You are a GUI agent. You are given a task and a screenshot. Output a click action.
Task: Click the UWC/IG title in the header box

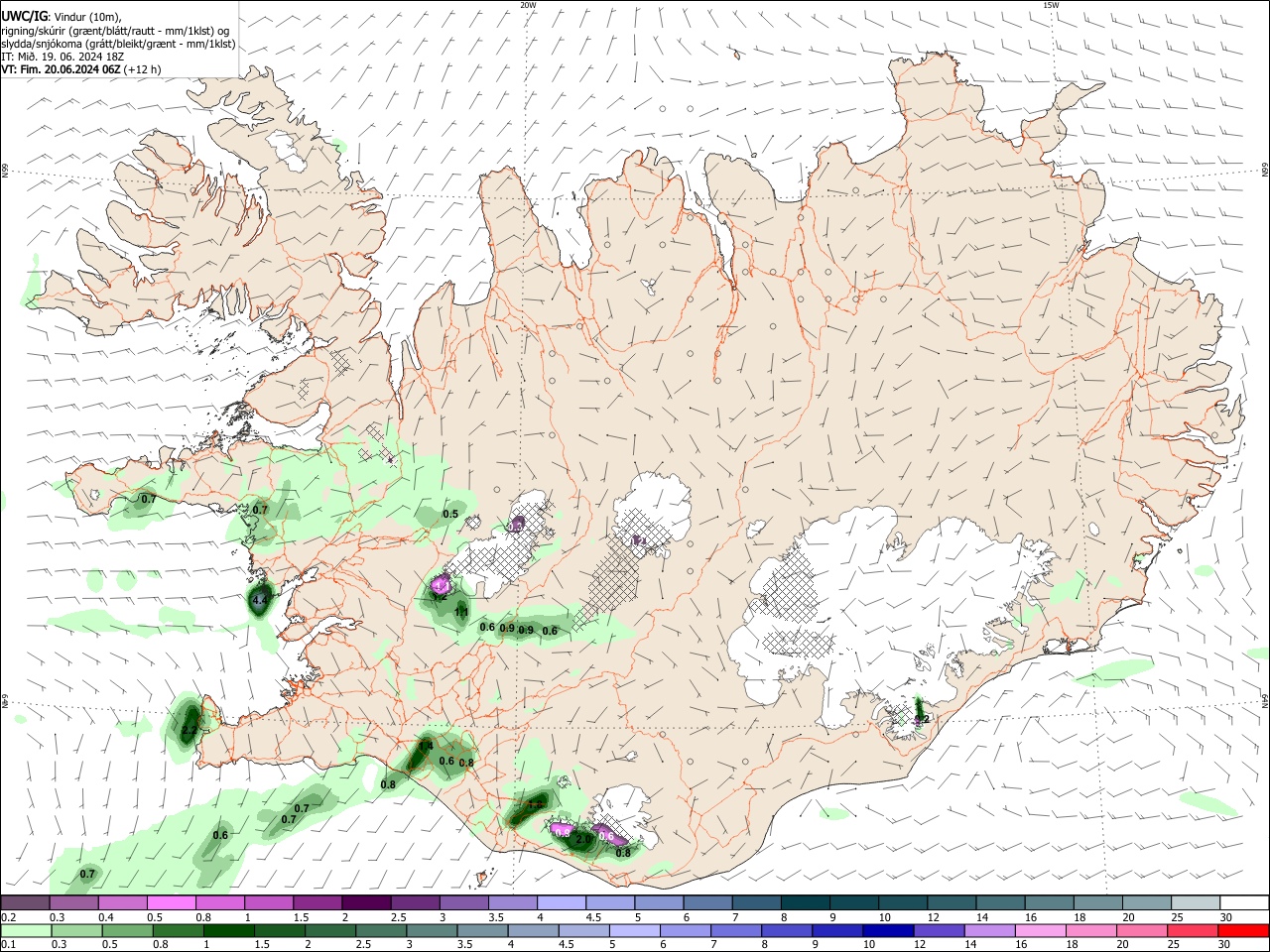[x=24, y=16]
